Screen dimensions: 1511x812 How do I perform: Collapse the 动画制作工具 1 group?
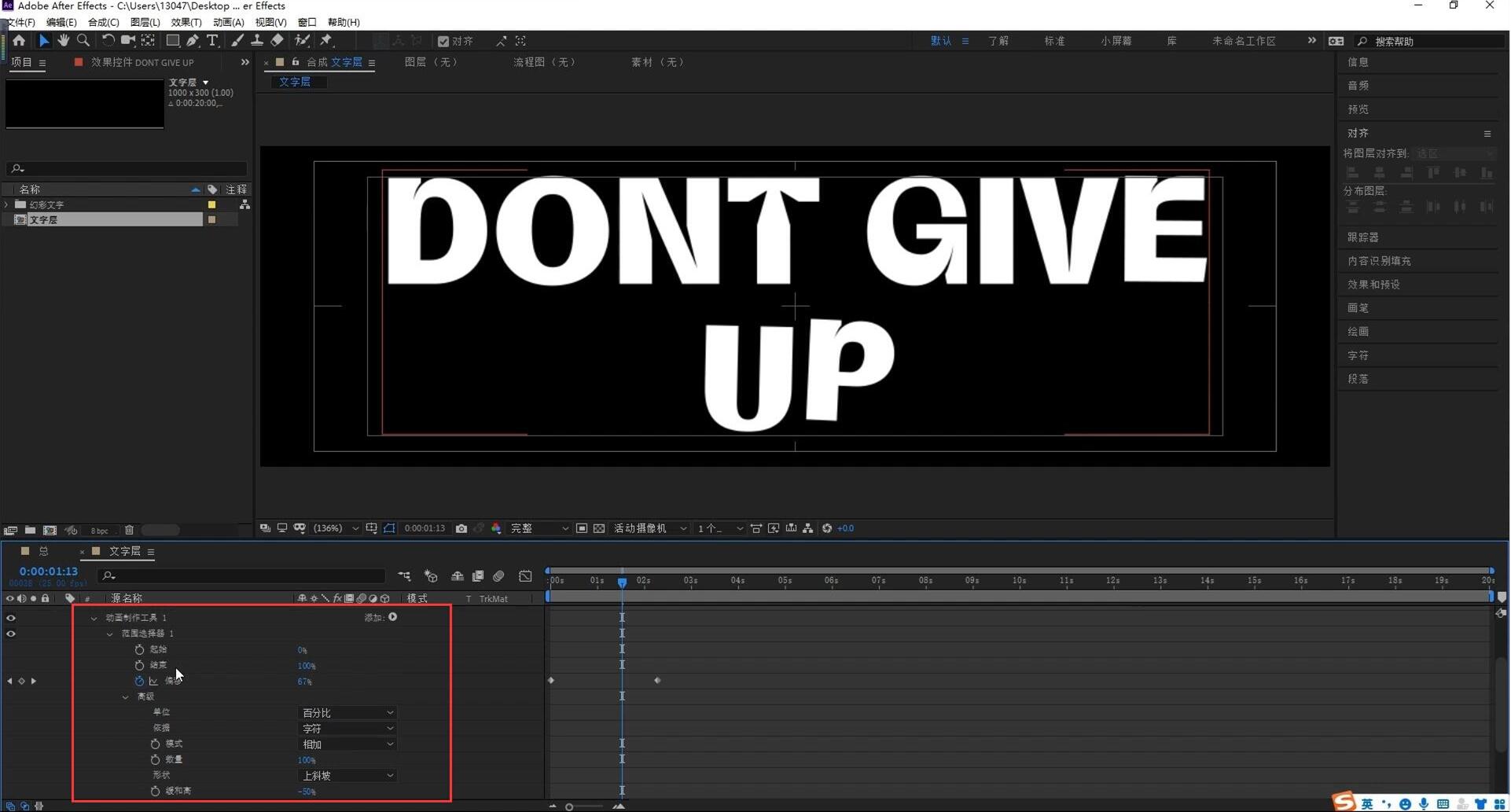click(94, 619)
